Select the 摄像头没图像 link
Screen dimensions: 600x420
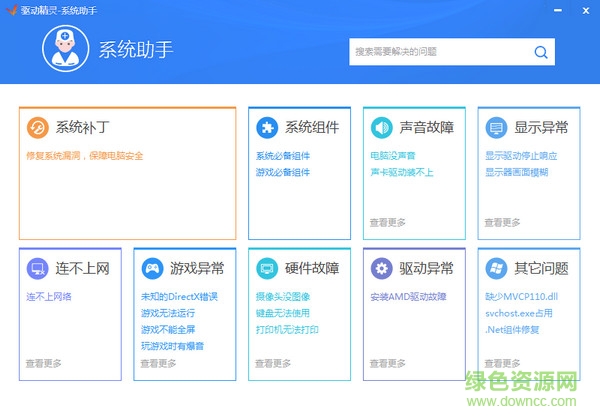tap(283, 296)
